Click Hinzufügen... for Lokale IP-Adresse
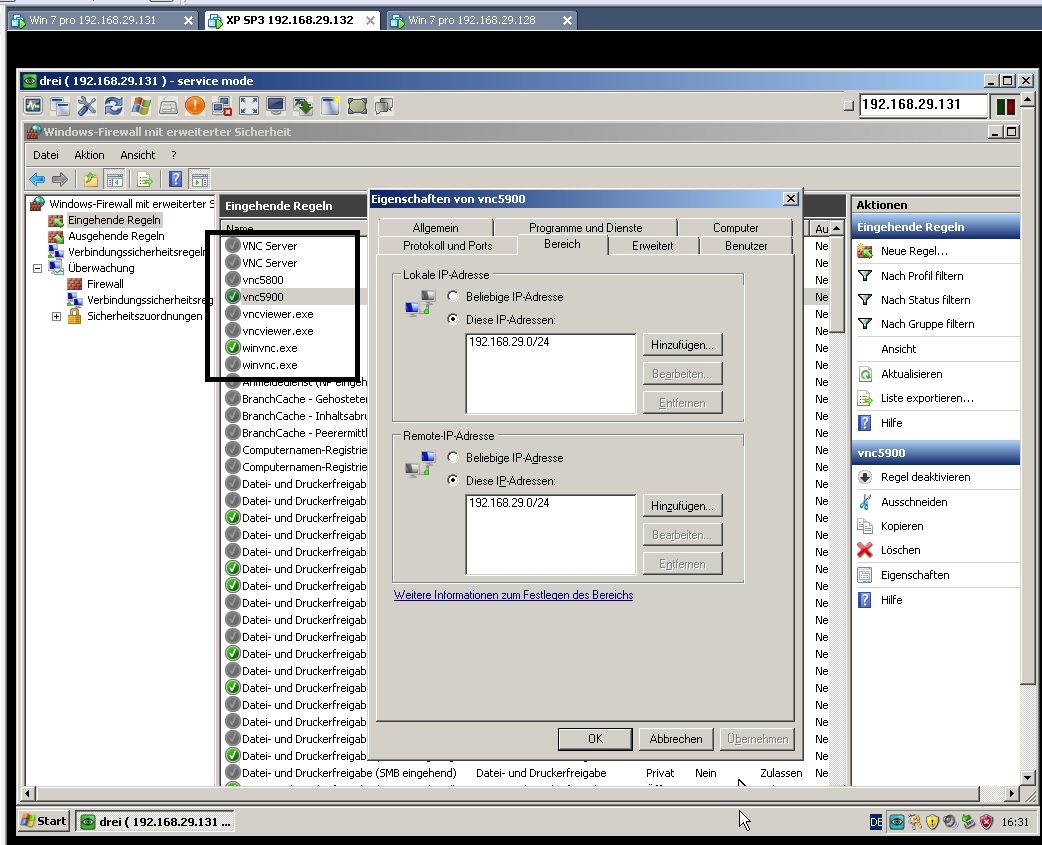1042x845 pixels. click(682, 345)
